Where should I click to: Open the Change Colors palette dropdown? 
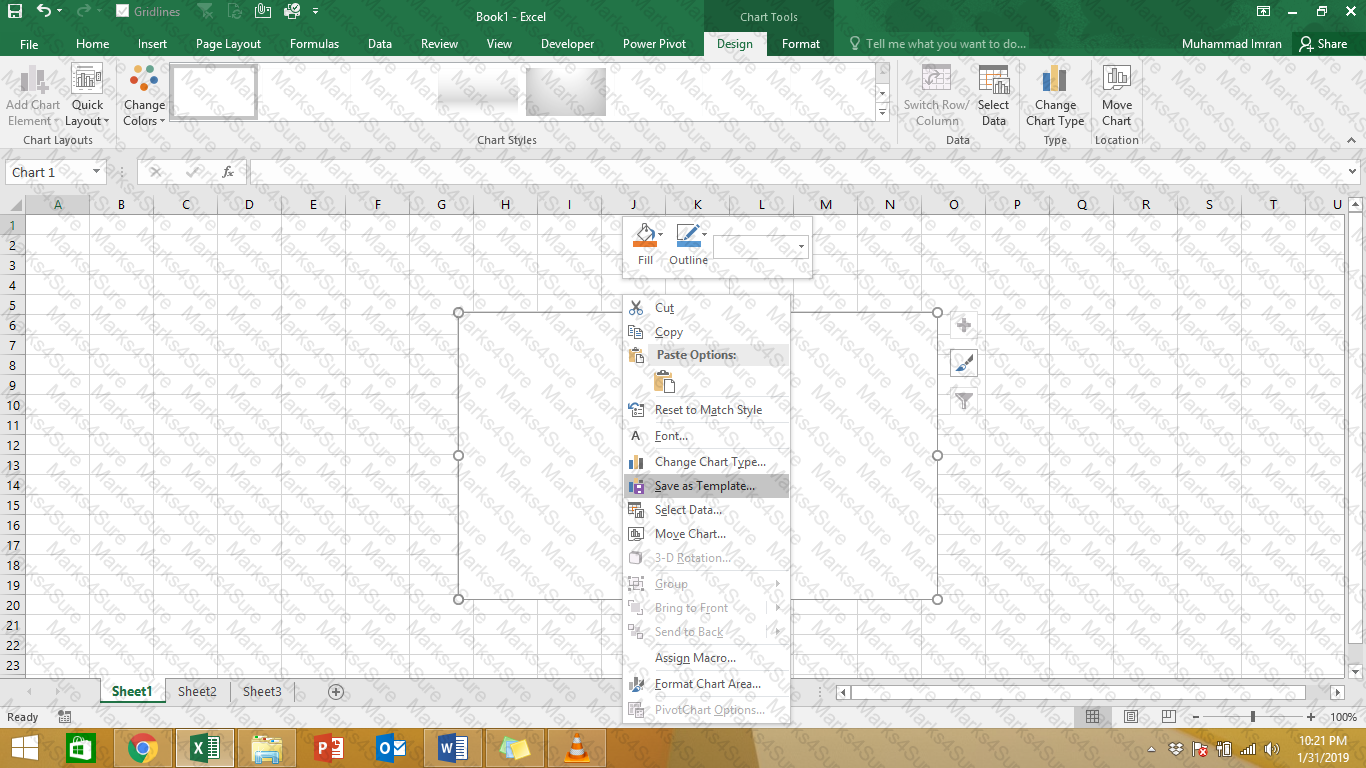click(144, 97)
